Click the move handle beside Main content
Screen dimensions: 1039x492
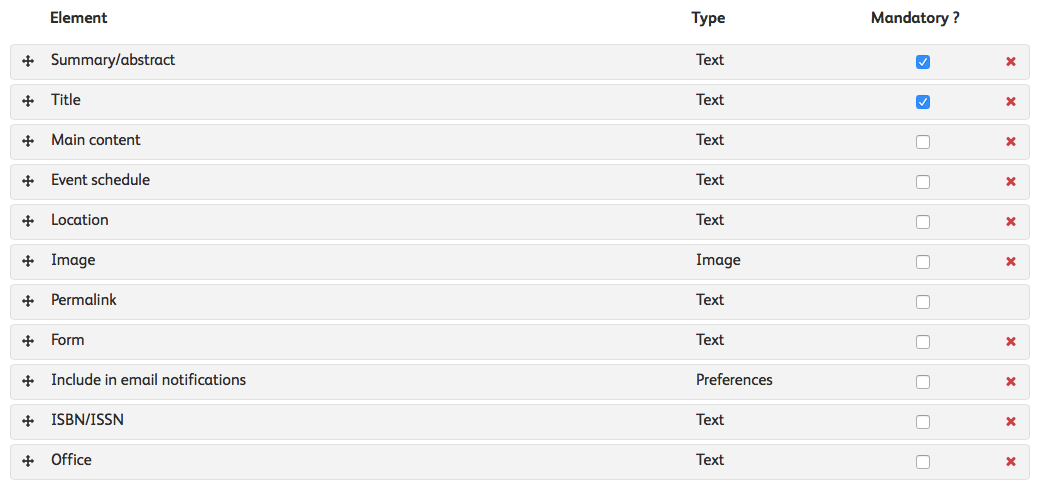pyautogui.click(x=28, y=142)
